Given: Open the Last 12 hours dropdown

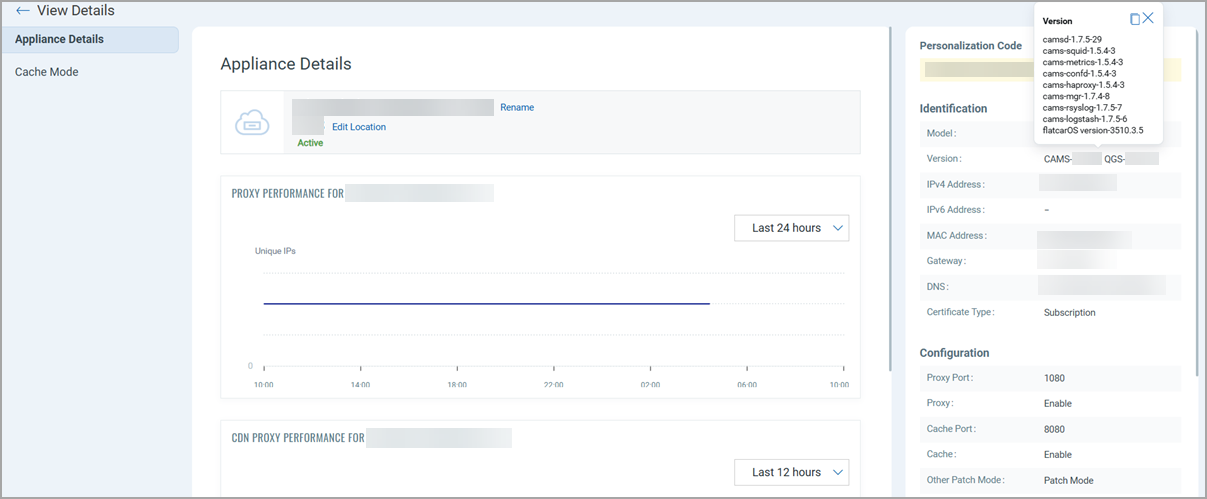Looking at the screenshot, I should pyautogui.click(x=791, y=472).
